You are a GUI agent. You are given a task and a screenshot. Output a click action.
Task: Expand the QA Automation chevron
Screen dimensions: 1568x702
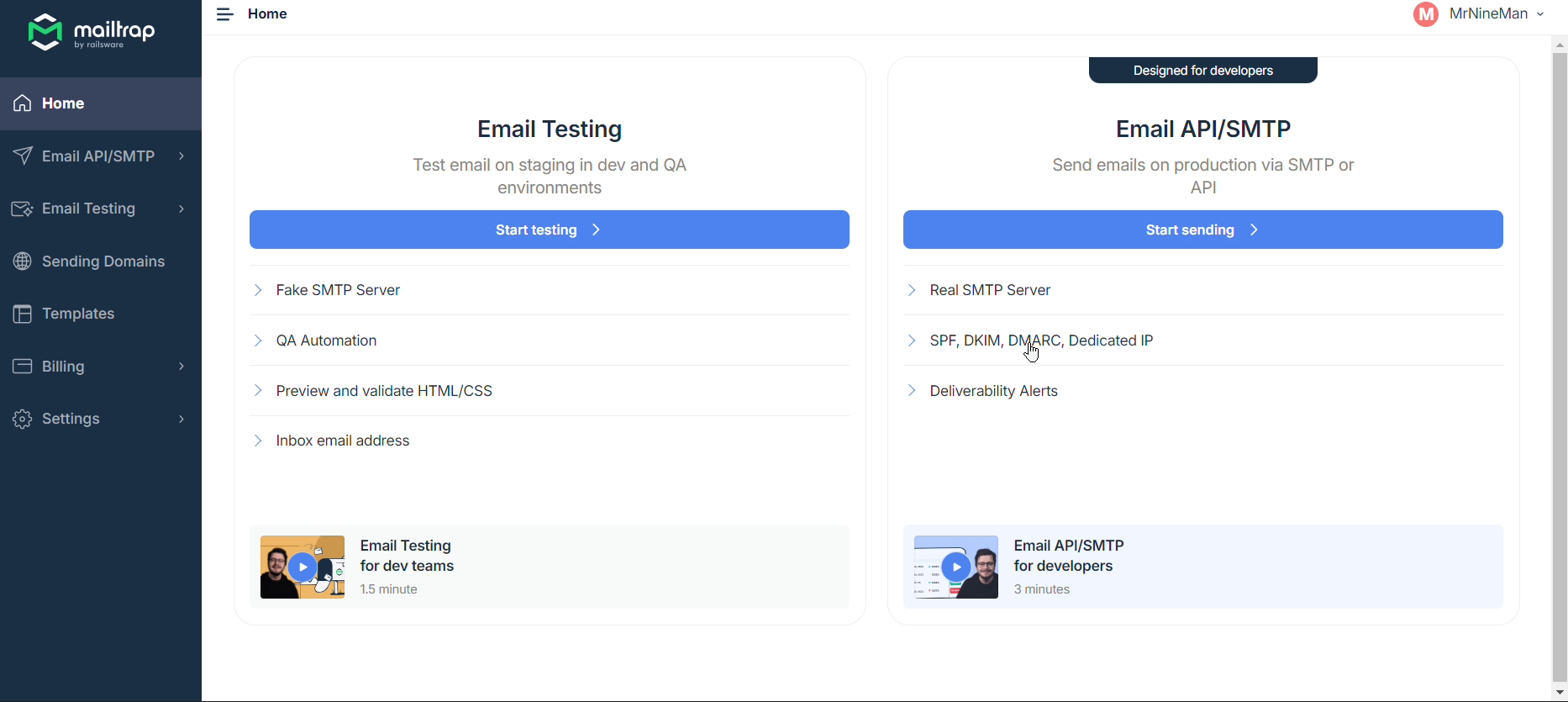258,340
